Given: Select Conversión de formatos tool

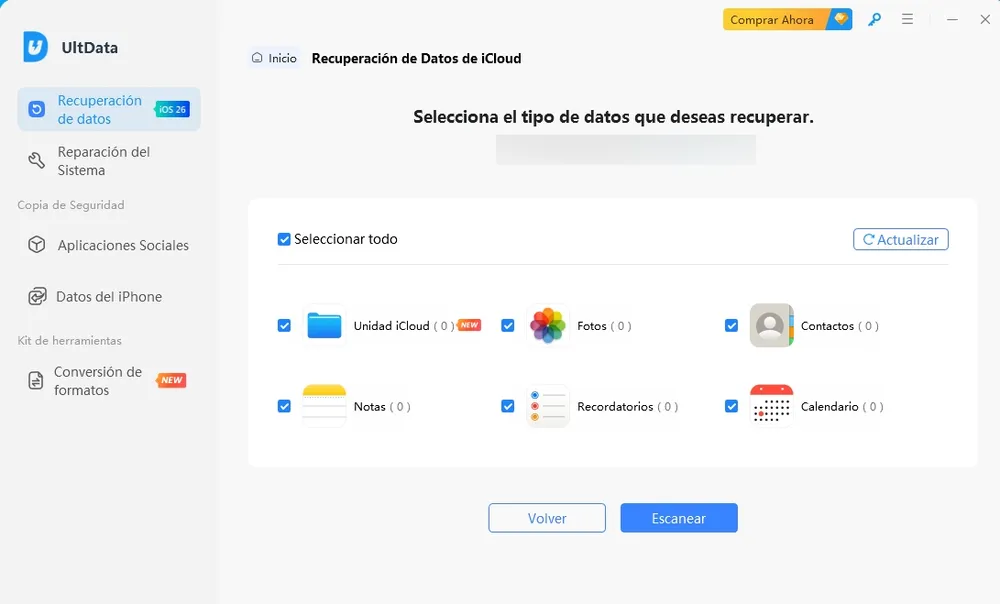Looking at the screenshot, I should click(100, 380).
